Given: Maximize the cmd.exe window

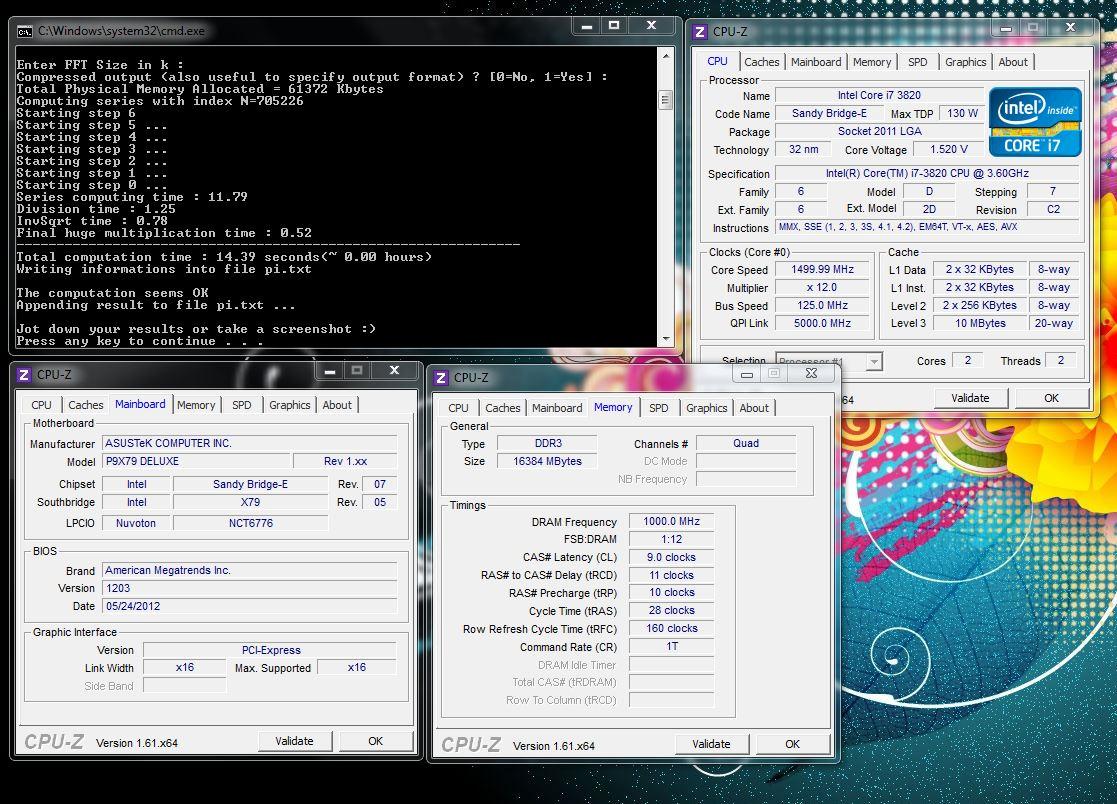Looking at the screenshot, I should point(614,26).
